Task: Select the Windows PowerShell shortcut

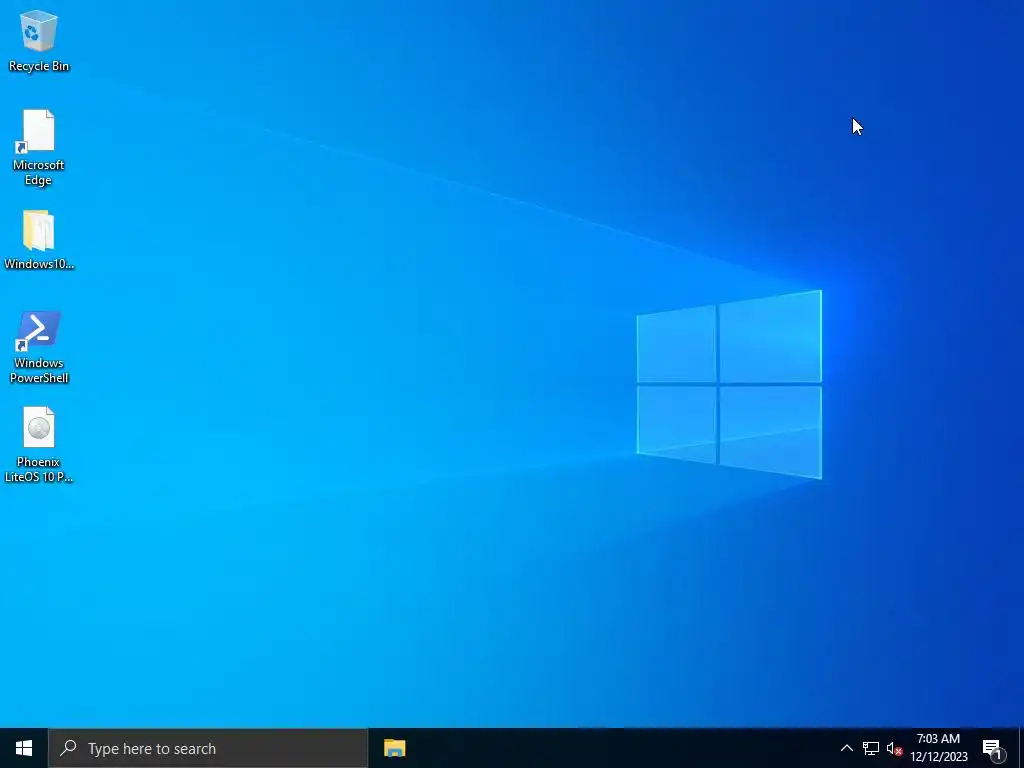Action: point(39,347)
